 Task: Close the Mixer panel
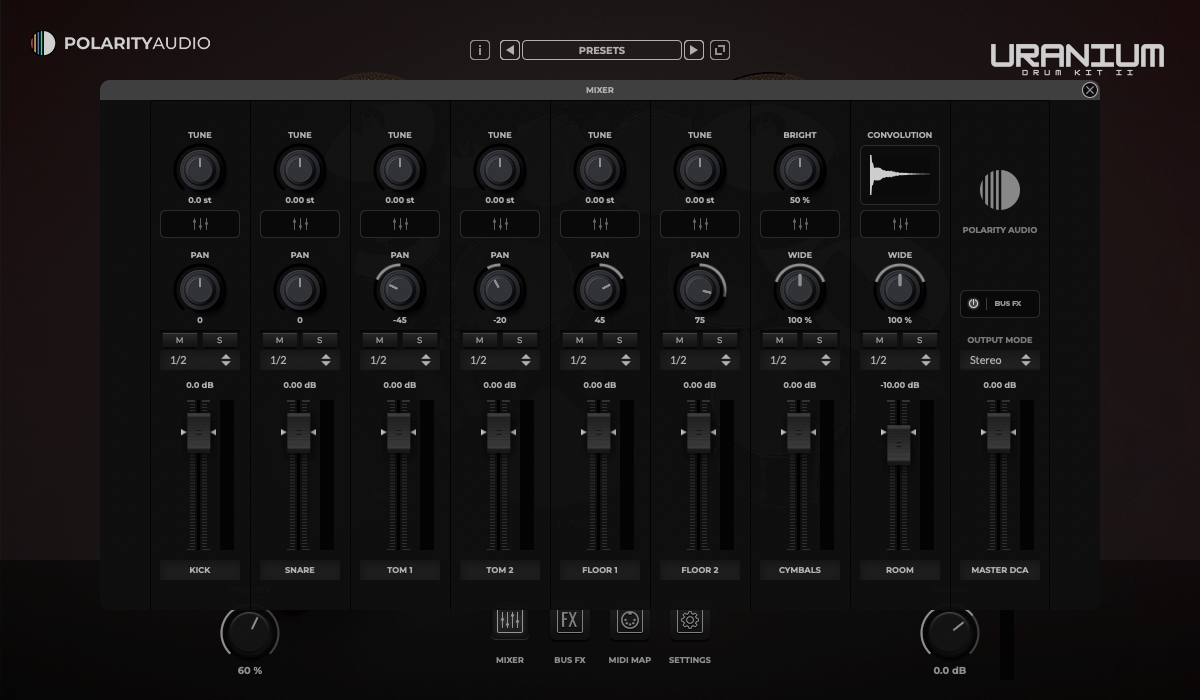[x=1090, y=90]
